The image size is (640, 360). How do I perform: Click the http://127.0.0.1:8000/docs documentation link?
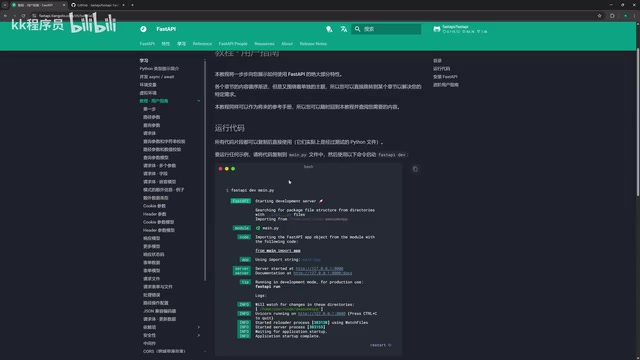click(322, 273)
